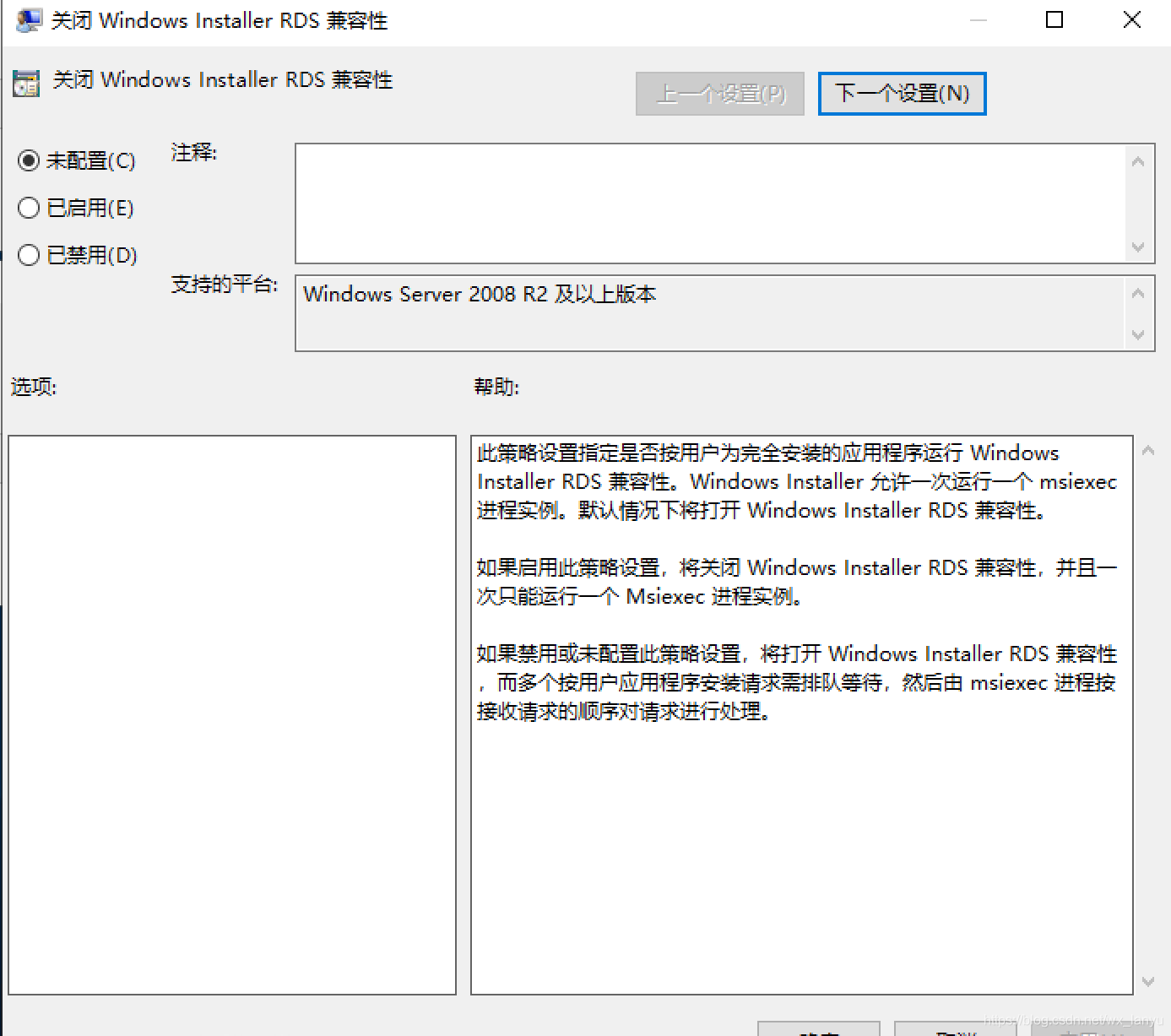Click the supported platform box down arrow
The width and height of the screenshot is (1171, 1036).
1138,335
